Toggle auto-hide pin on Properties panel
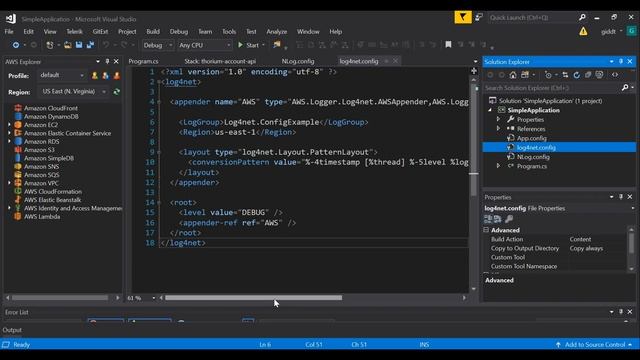 pos(621,197)
